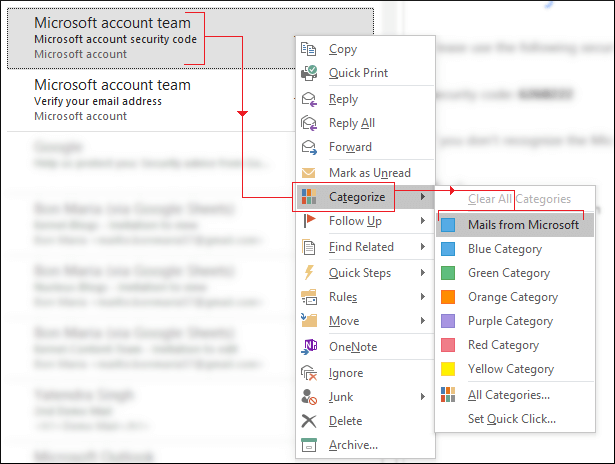
Task: Choose Orange Category label text
Action: [513, 297]
